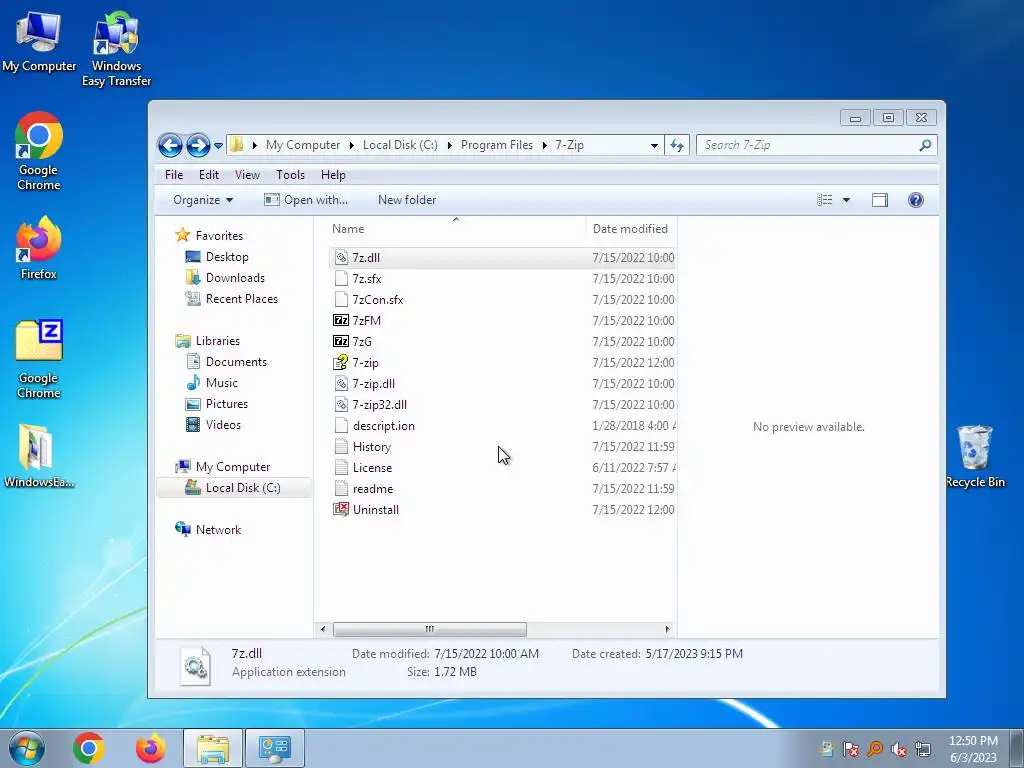Click the muted volume tray icon
This screenshot has height=768, width=1024.
pos(899,749)
